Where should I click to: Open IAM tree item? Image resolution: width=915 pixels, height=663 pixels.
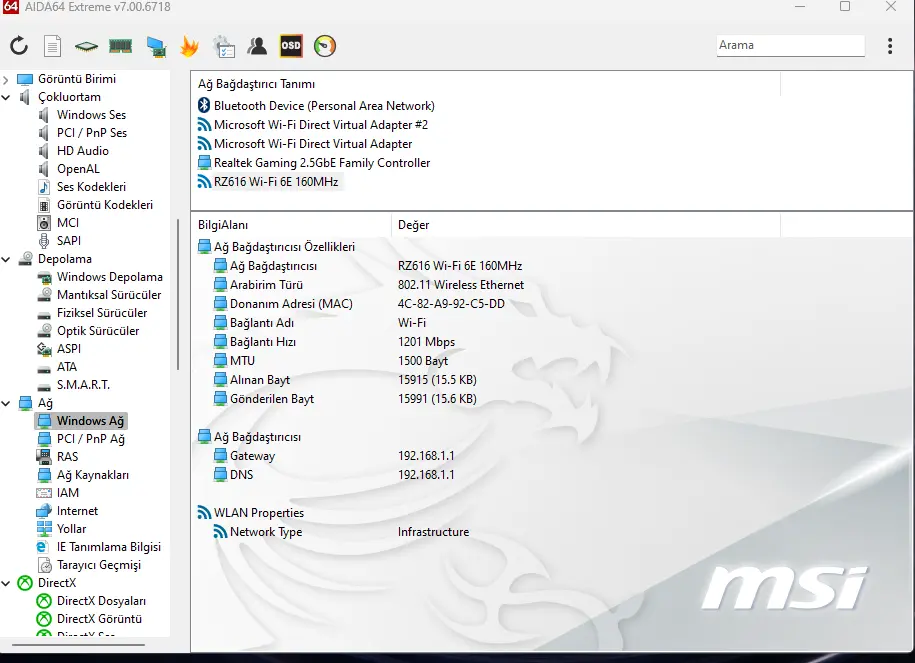[68, 493]
